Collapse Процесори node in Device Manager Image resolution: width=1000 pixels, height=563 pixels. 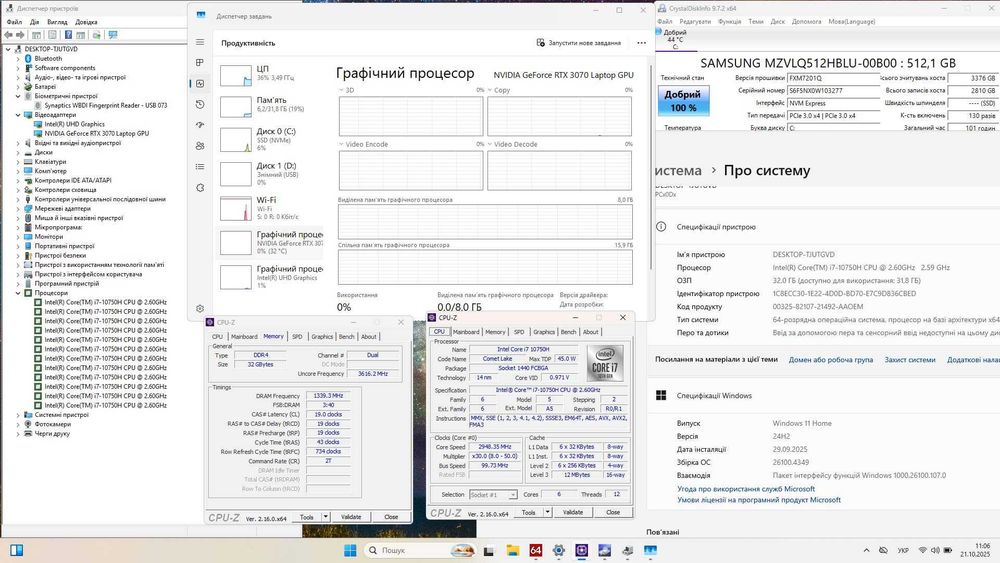click(x=18, y=293)
